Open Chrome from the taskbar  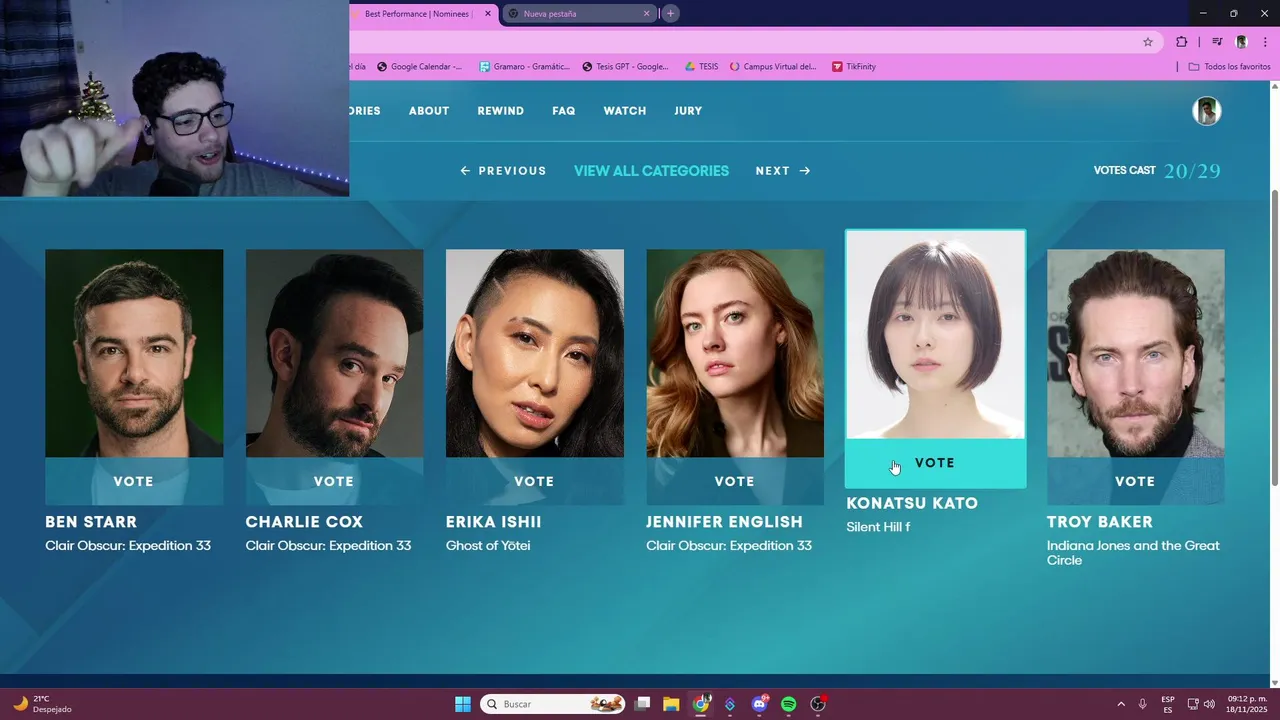pos(701,704)
